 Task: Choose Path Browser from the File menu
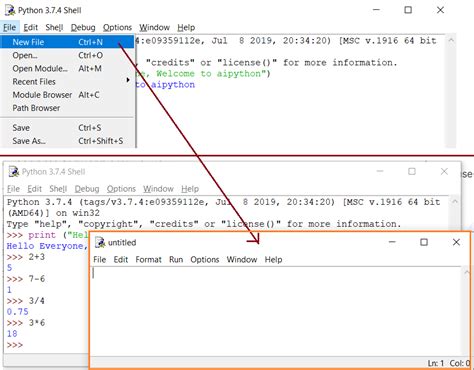click(x=67, y=108)
